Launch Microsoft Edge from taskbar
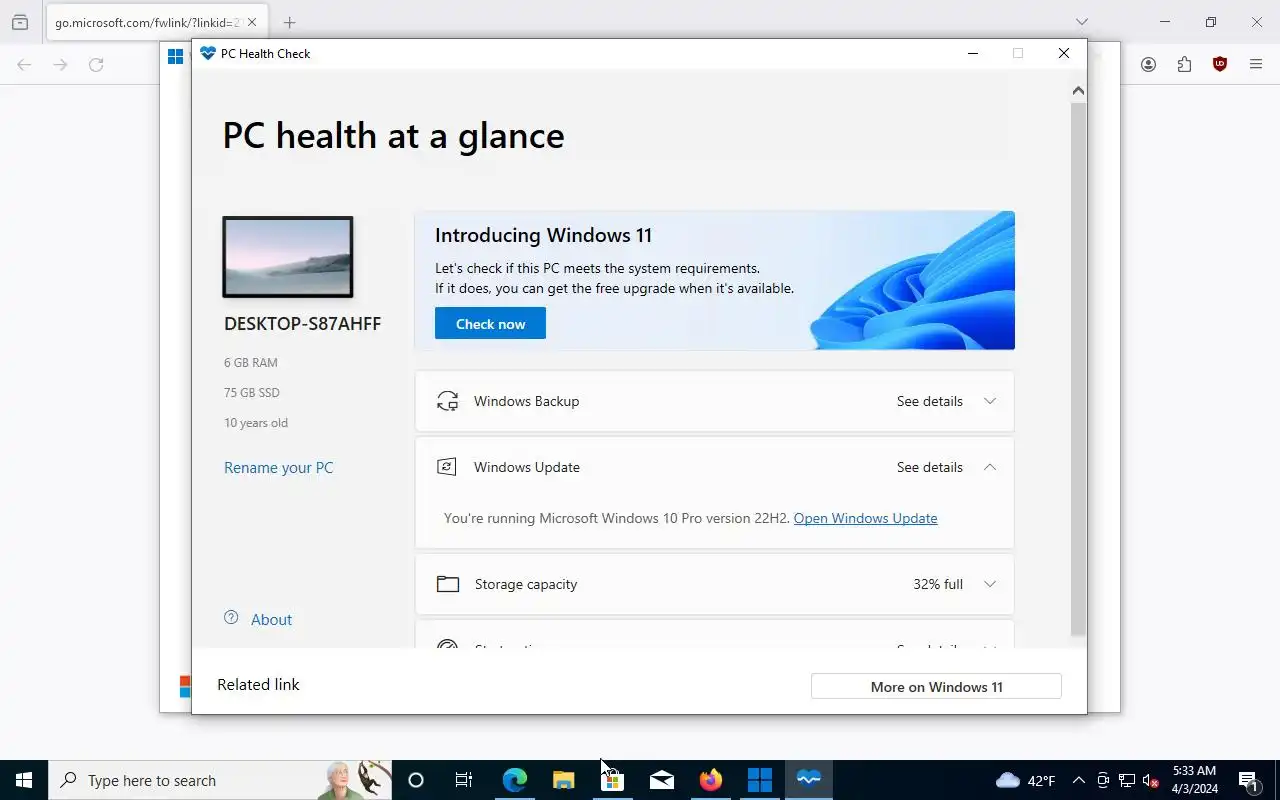The height and width of the screenshot is (800, 1280). tap(514, 780)
